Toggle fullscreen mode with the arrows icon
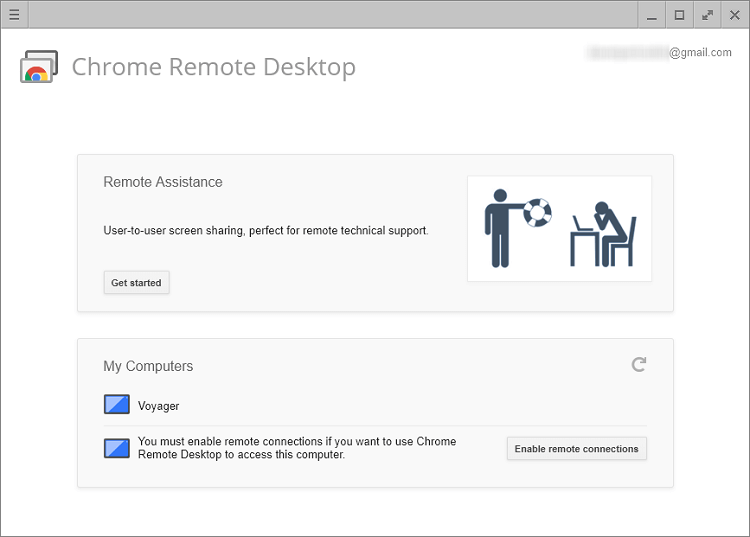This screenshot has height=537, width=750. (x=707, y=15)
